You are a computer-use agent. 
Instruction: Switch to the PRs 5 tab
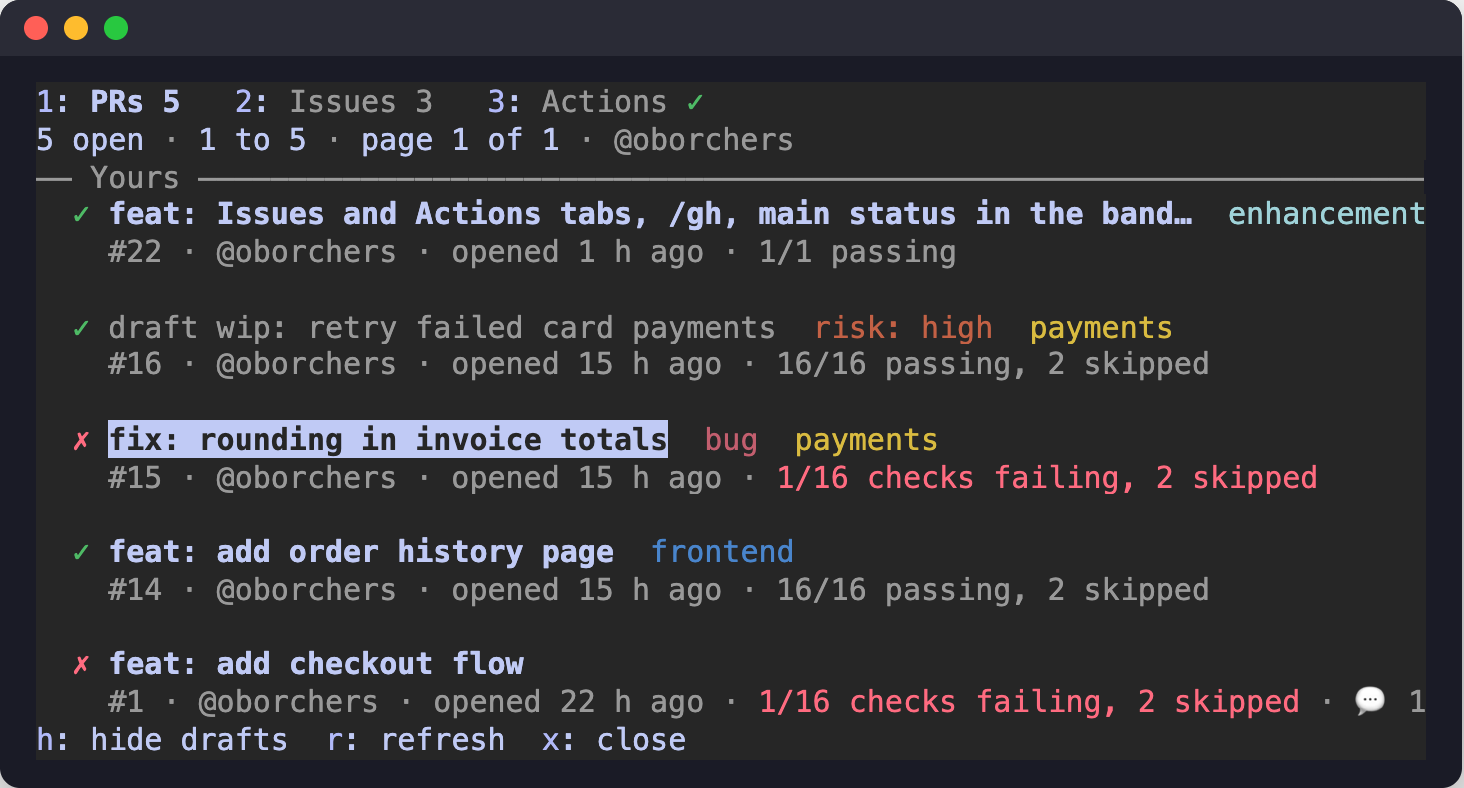pos(108,102)
